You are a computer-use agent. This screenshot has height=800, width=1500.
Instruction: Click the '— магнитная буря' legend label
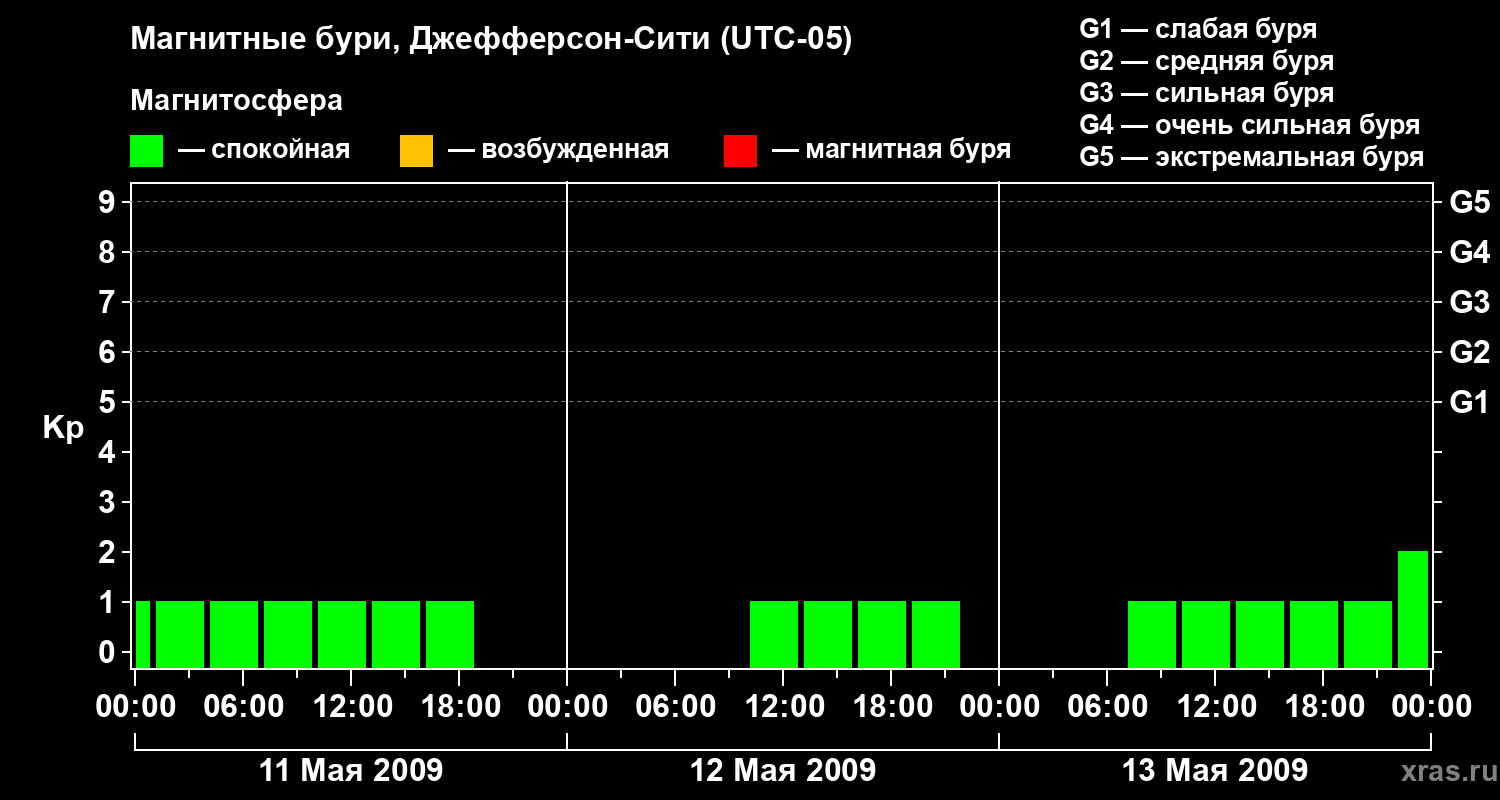pos(892,151)
